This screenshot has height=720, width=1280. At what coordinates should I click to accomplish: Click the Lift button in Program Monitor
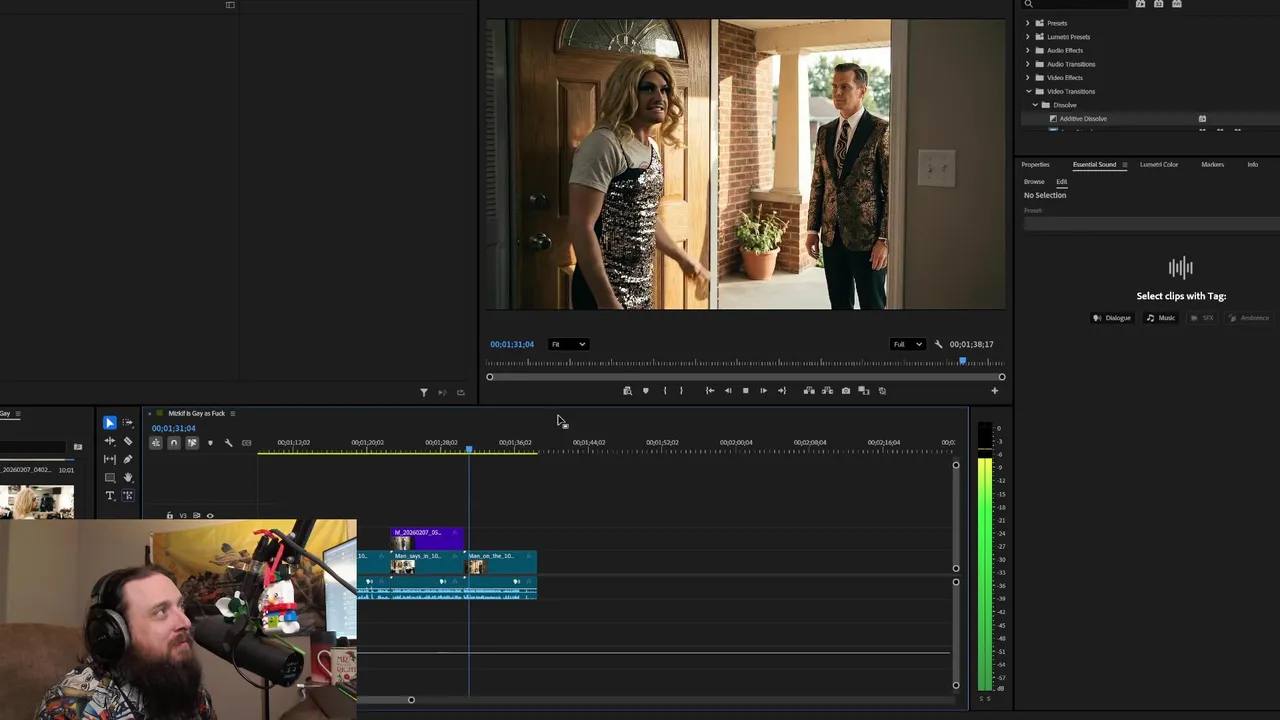(809, 391)
